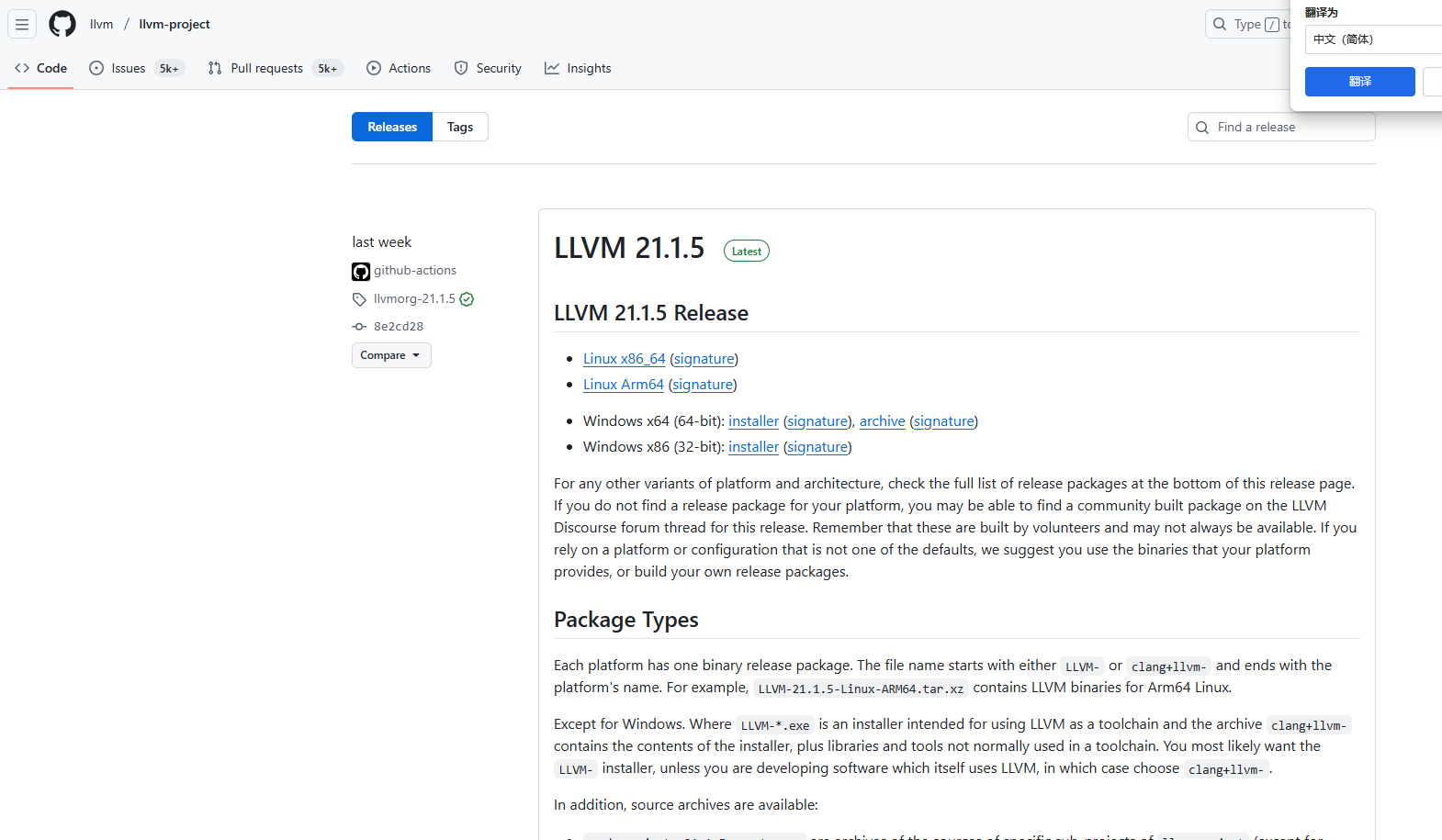Click the LLVM 21.1.5 Release heading
This screenshot has height=840, width=1442.
click(x=651, y=313)
